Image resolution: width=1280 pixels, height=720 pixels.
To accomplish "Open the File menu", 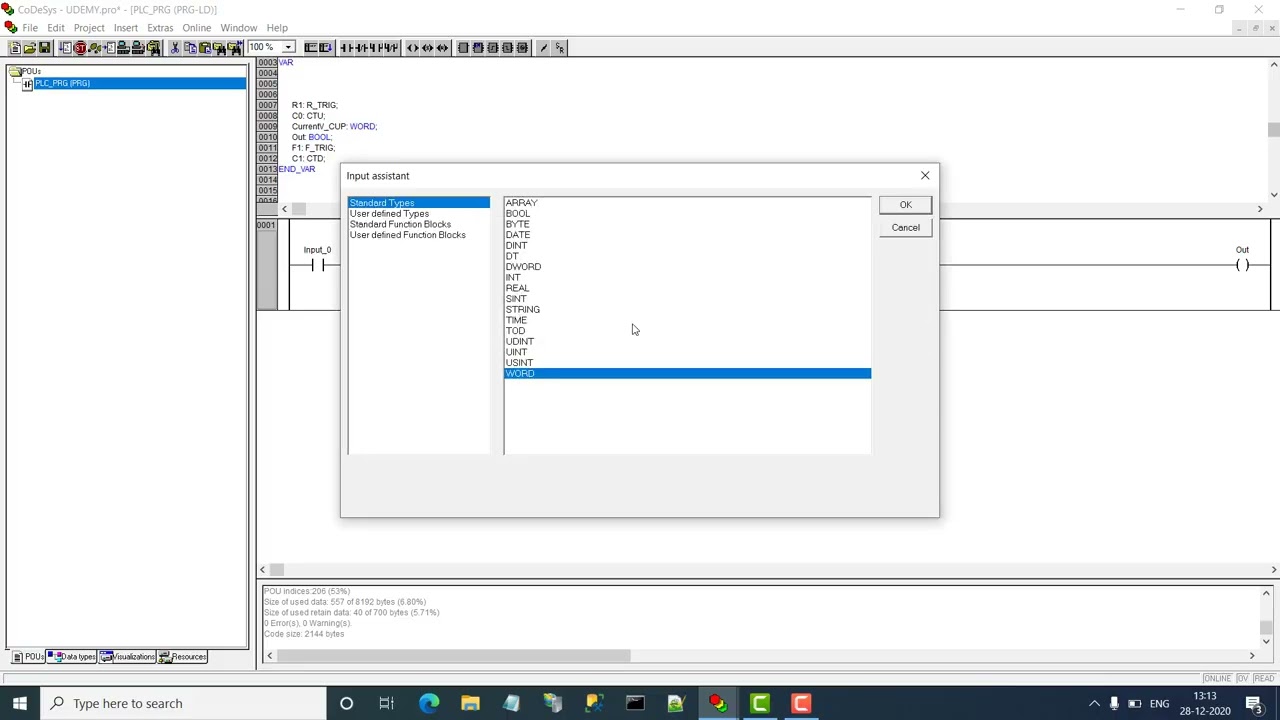I will coord(30,28).
